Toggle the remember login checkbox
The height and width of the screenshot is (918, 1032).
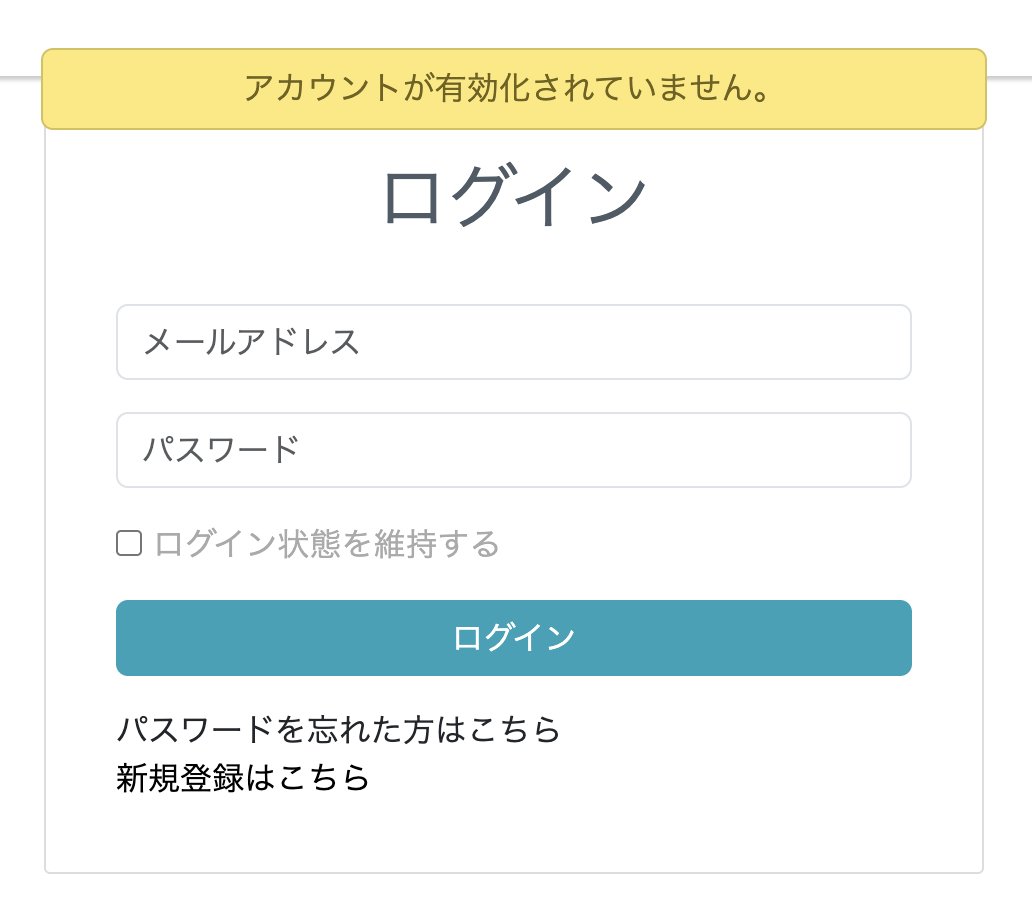(x=129, y=543)
